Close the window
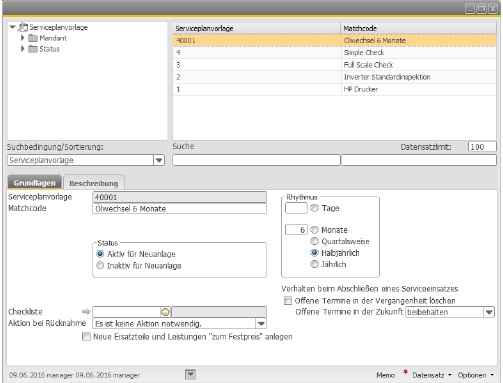The width and height of the screenshot is (503, 383). [493, 9]
